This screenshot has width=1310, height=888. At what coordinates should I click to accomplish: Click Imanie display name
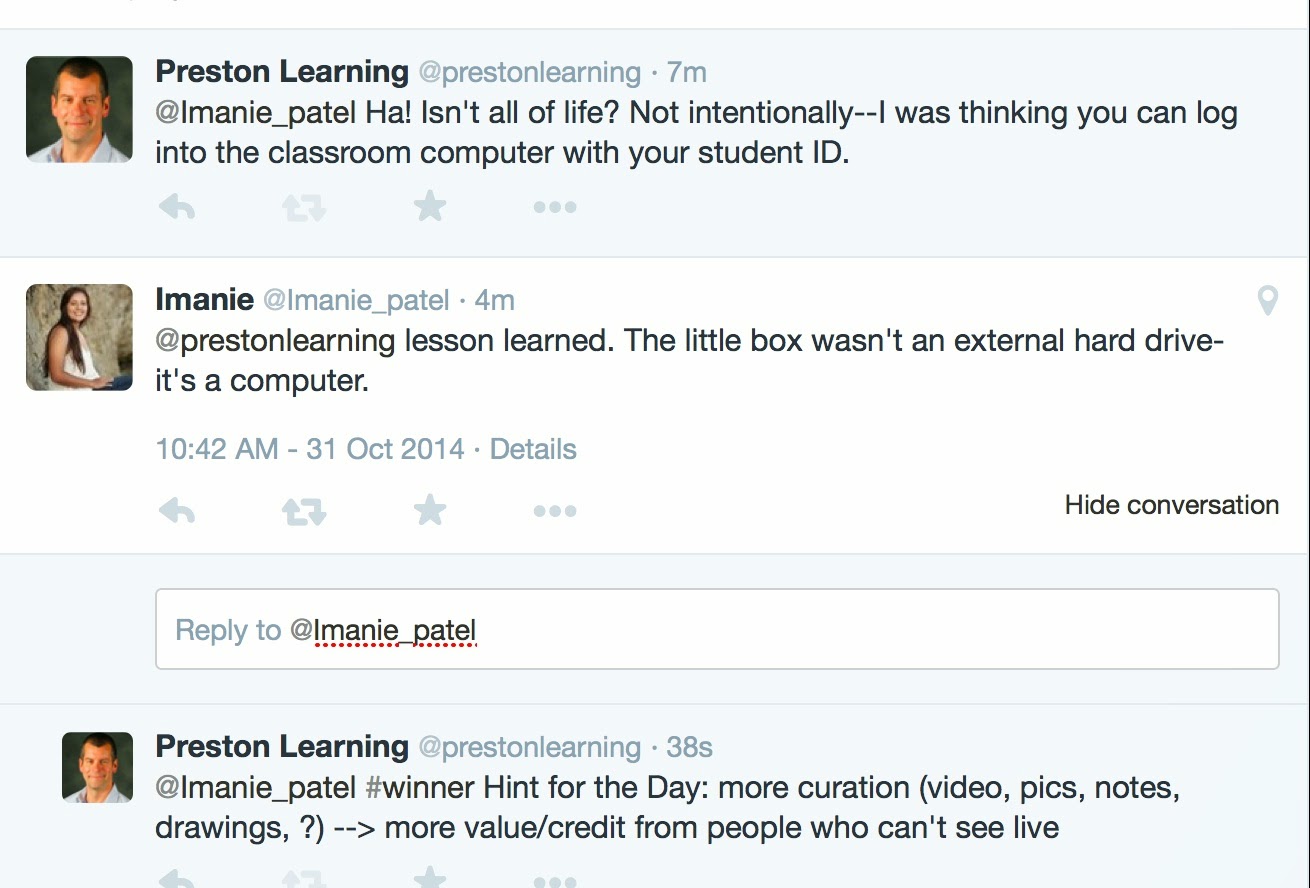click(204, 299)
